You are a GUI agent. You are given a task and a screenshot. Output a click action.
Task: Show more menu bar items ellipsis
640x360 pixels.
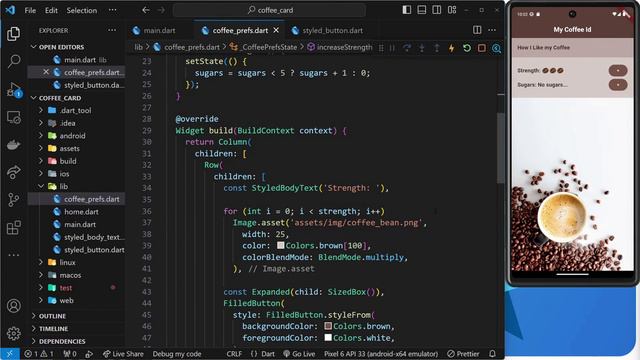113,10
